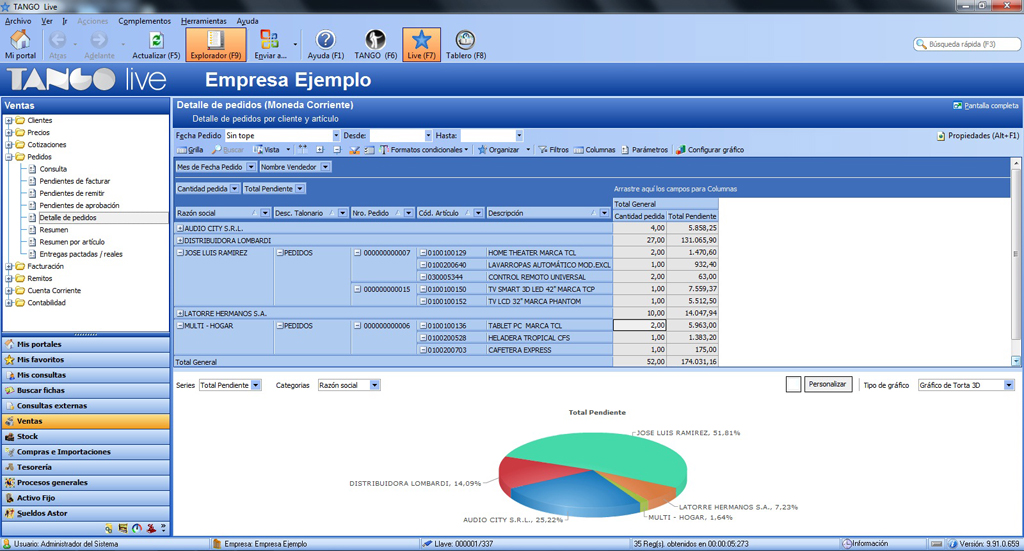Open the Fecha Pedido 'Sin tope' dropdown

click(336, 136)
